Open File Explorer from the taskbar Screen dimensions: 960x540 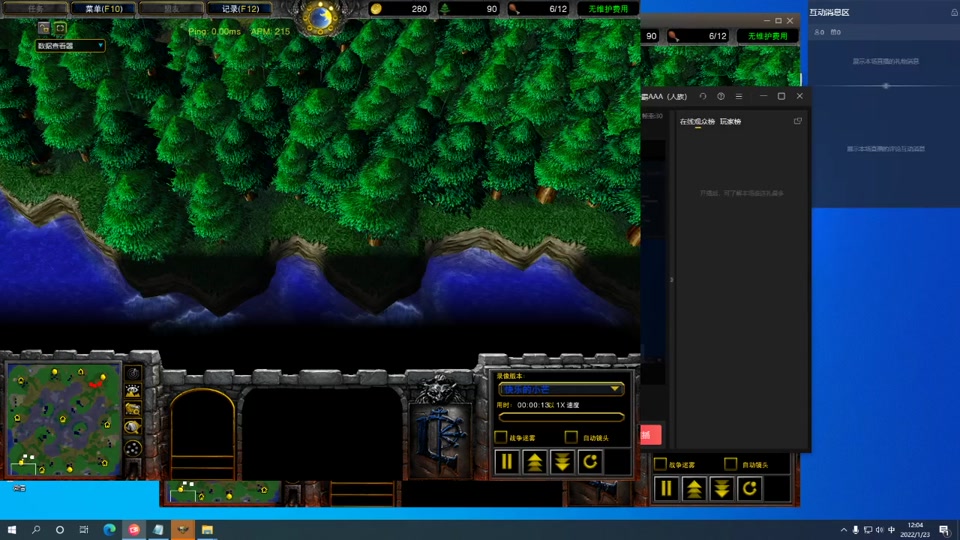[207, 530]
